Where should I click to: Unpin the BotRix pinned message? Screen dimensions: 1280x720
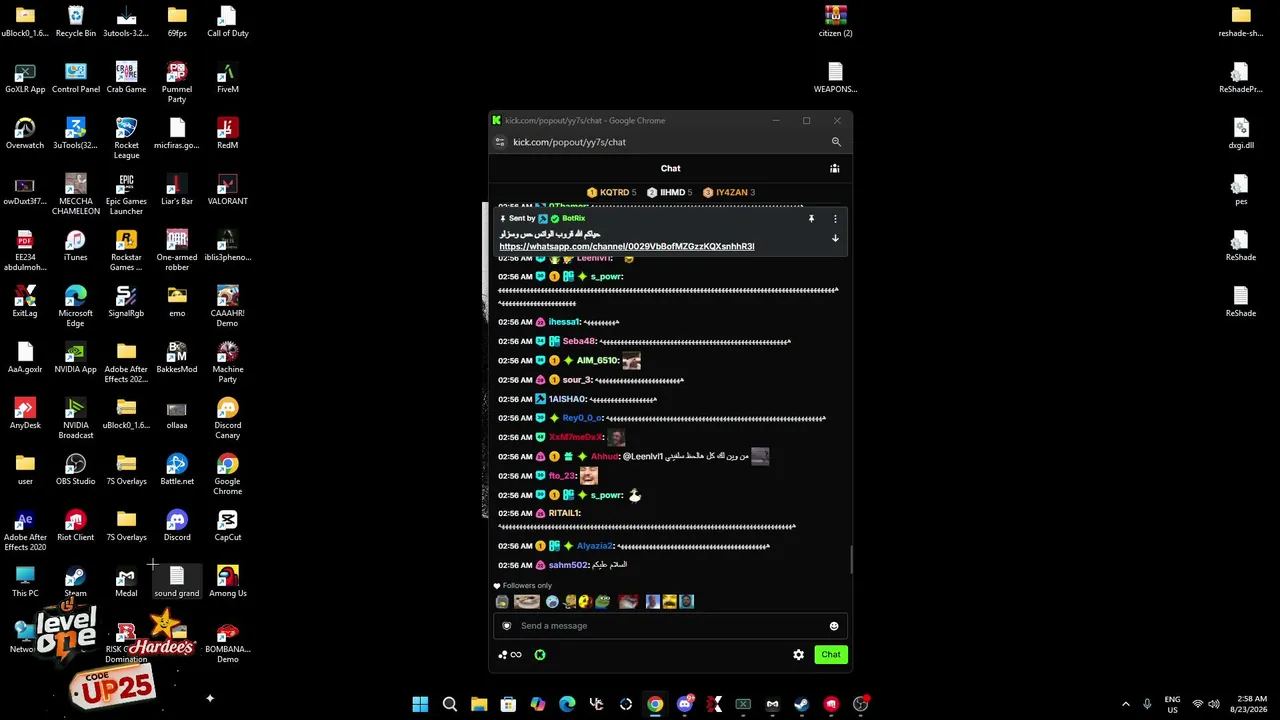[x=811, y=218]
